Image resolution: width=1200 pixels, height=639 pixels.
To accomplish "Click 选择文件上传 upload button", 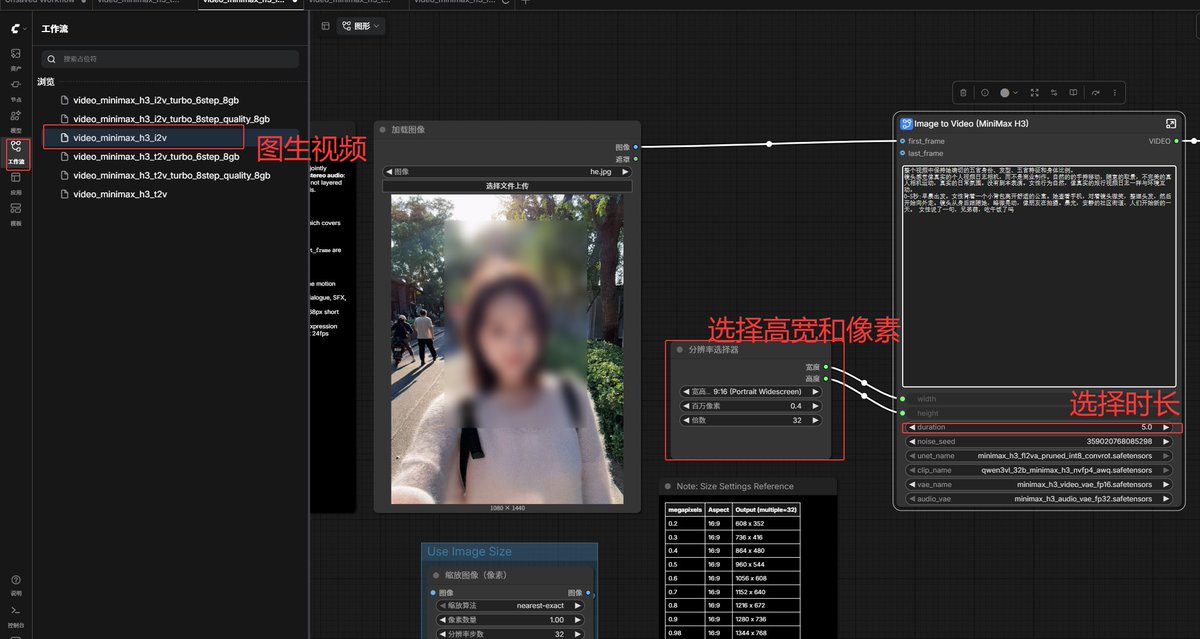I will 506,186.
